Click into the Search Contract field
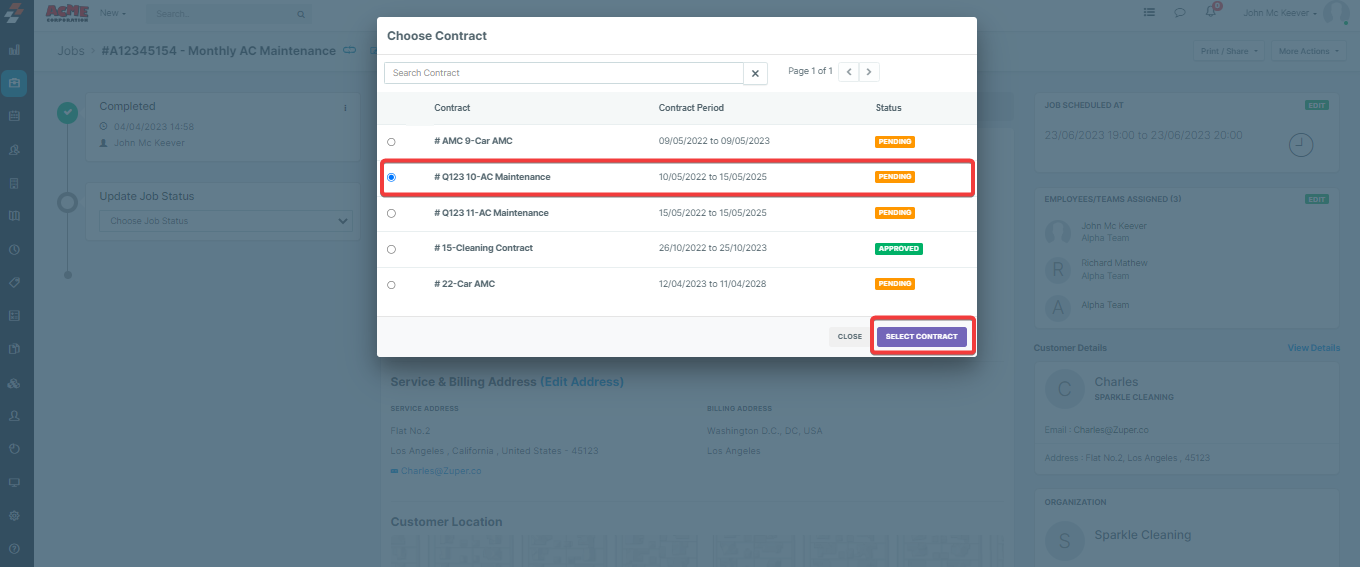The image size is (1360, 567). pyautogui.click(x=563, y=73)
